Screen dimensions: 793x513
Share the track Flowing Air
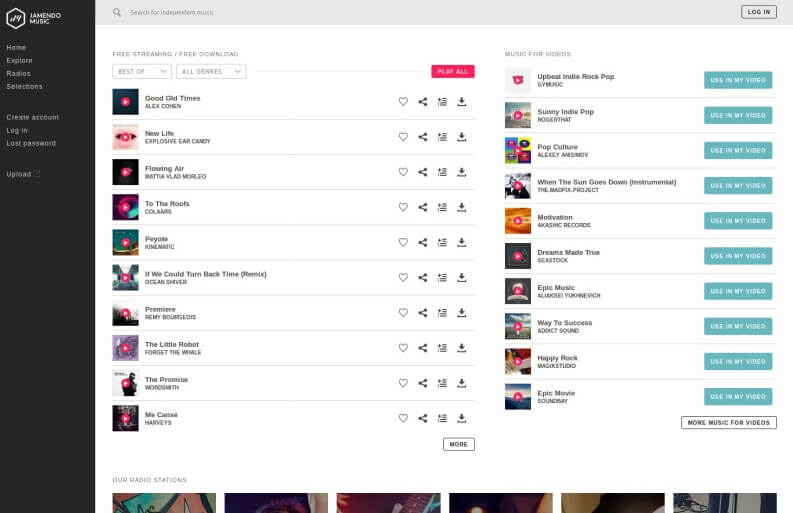coord(423,172)
